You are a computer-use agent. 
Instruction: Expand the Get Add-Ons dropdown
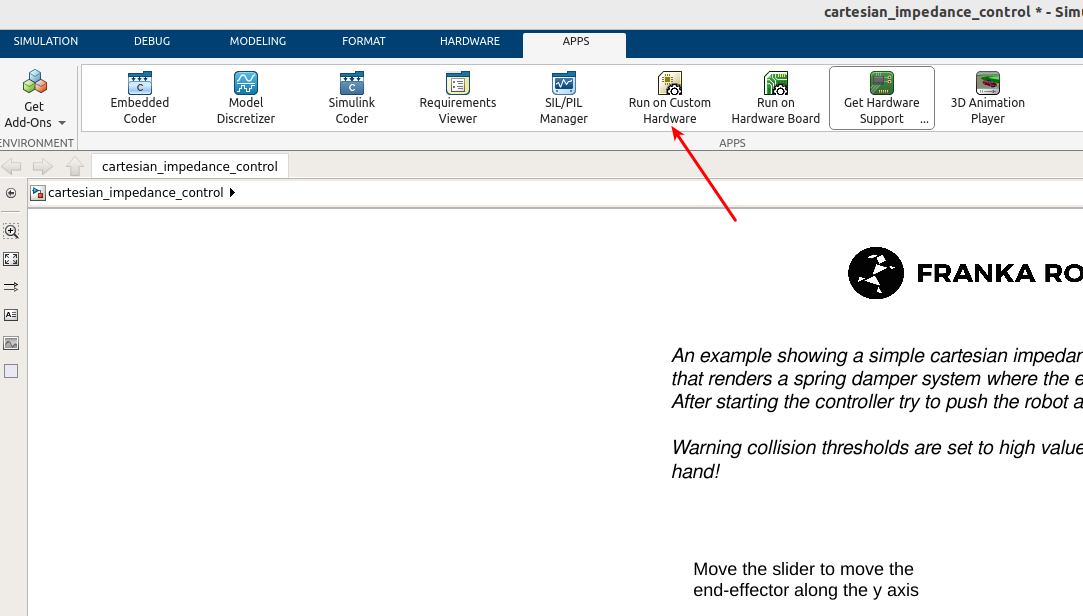[x=61, y=123]
